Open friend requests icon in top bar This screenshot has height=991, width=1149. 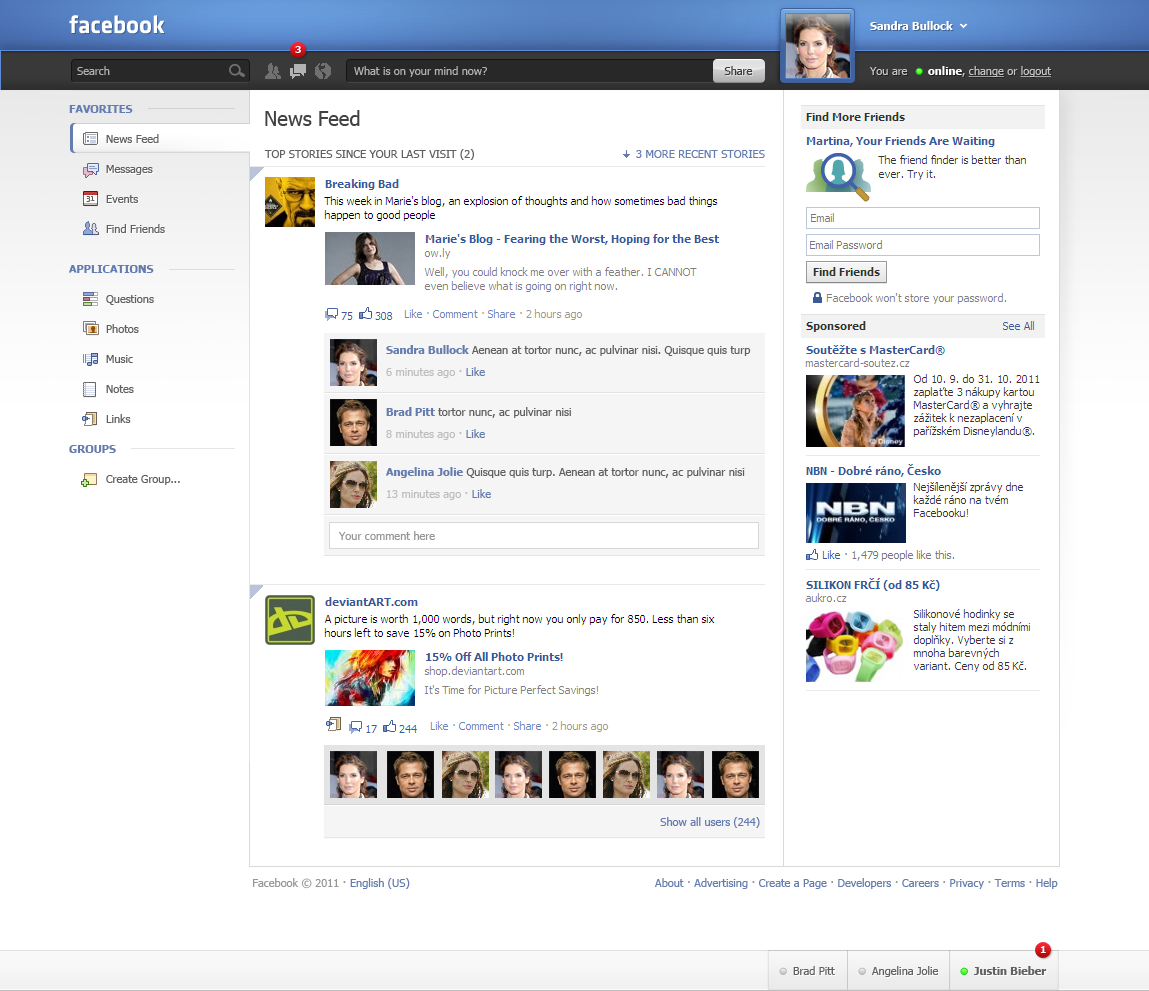pyautogui.click(x=273, y=71)
